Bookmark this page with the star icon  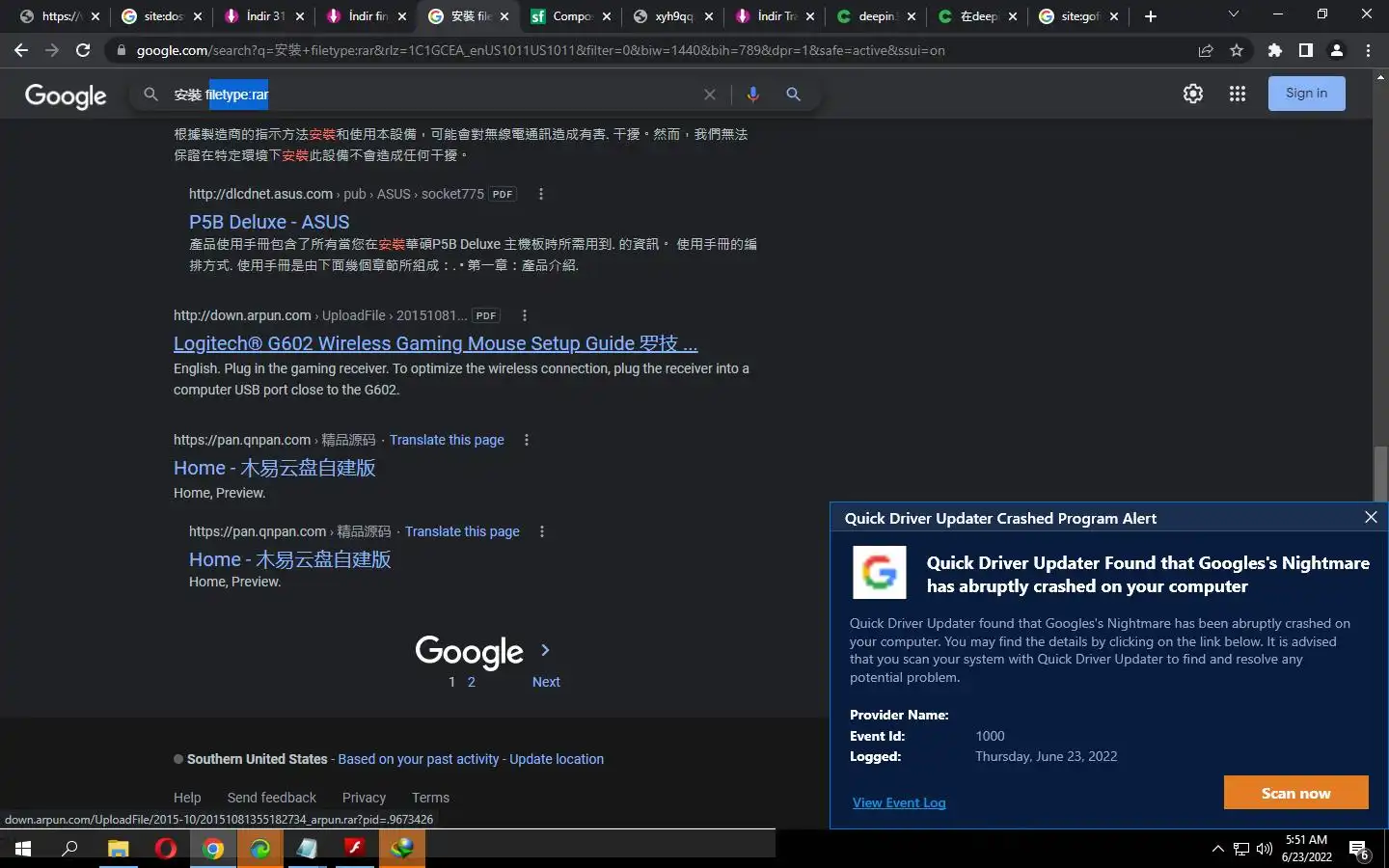(x=1237, y=50)
